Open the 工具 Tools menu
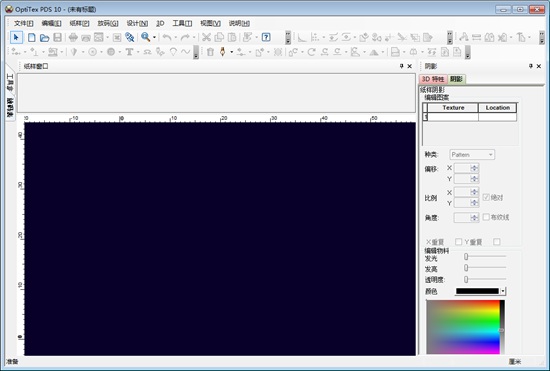 click(182, 23)
